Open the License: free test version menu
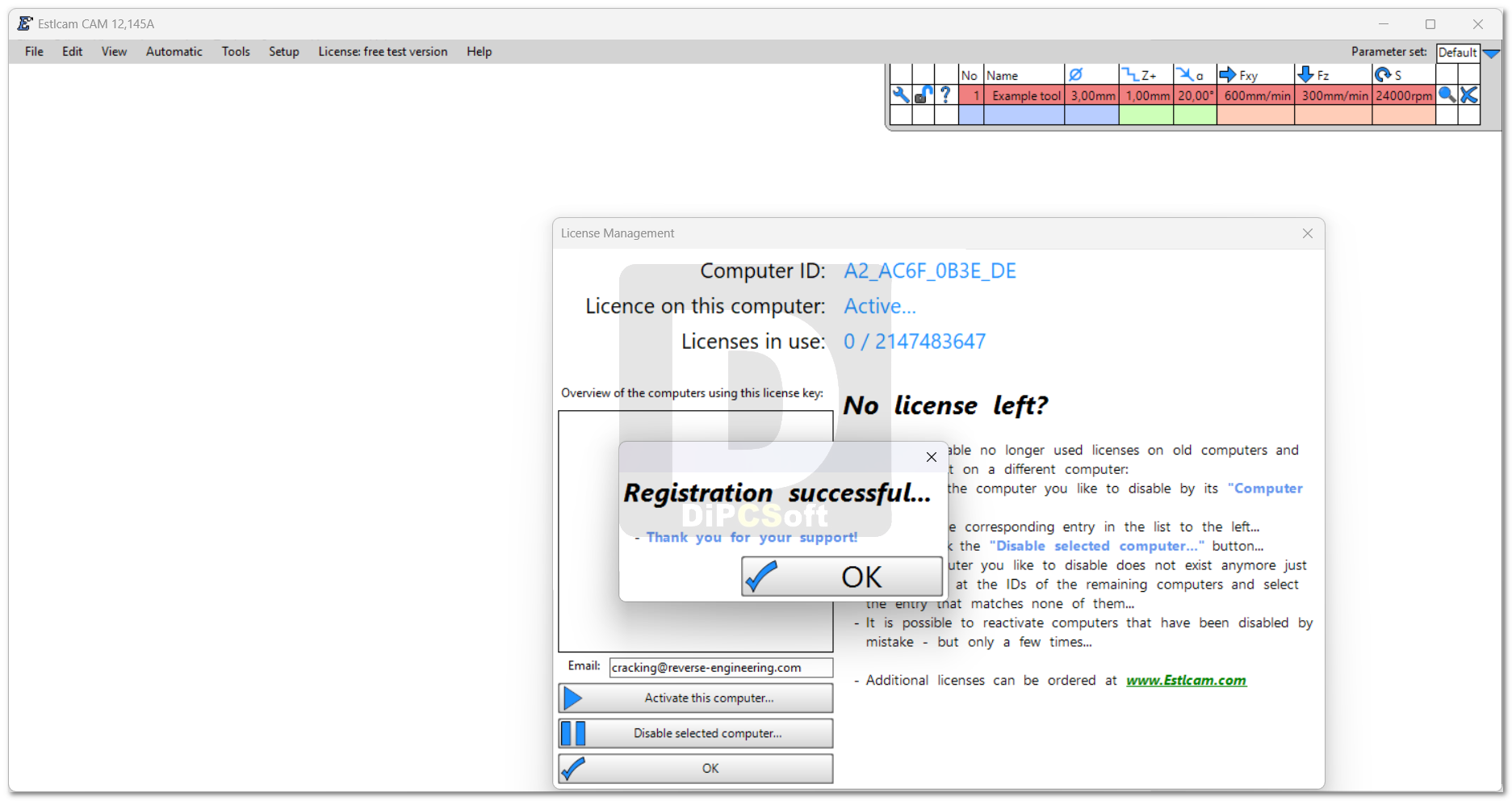 pos(383,52)
